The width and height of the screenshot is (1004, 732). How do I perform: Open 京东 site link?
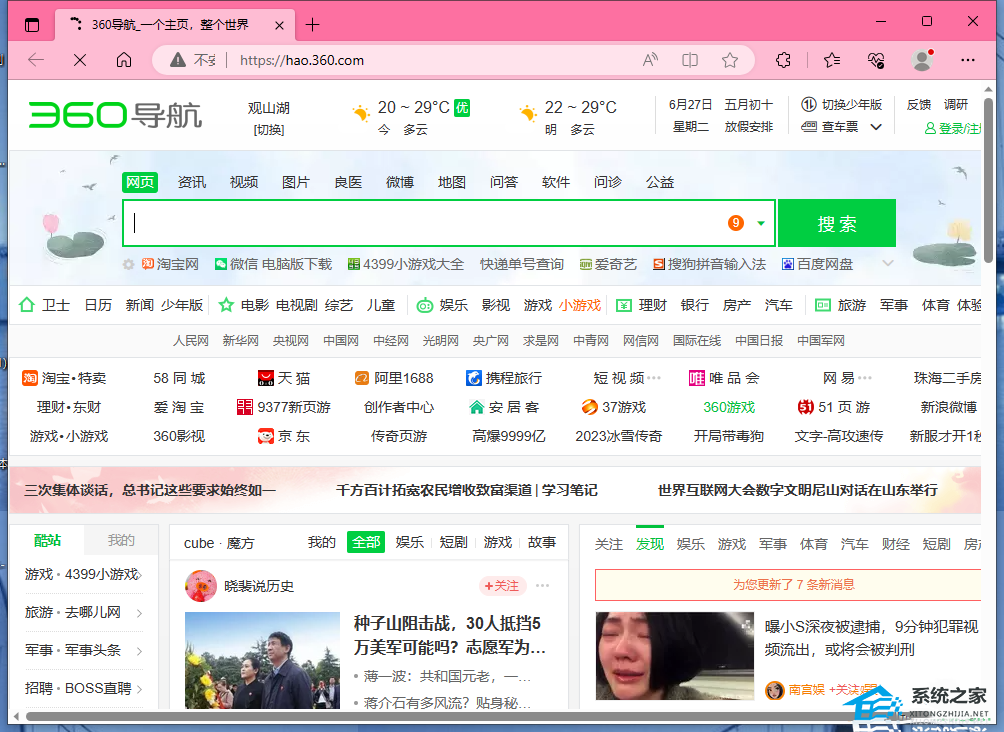pos(284,436)
